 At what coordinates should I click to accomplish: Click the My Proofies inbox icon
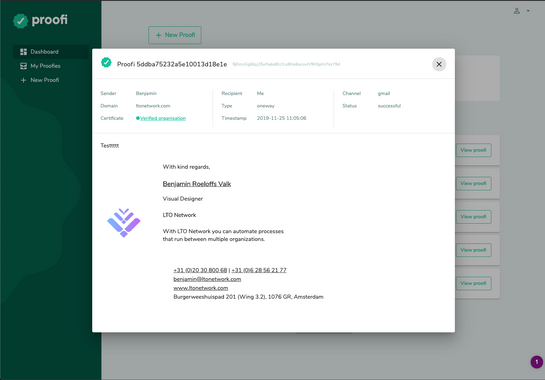coord(23,66)
